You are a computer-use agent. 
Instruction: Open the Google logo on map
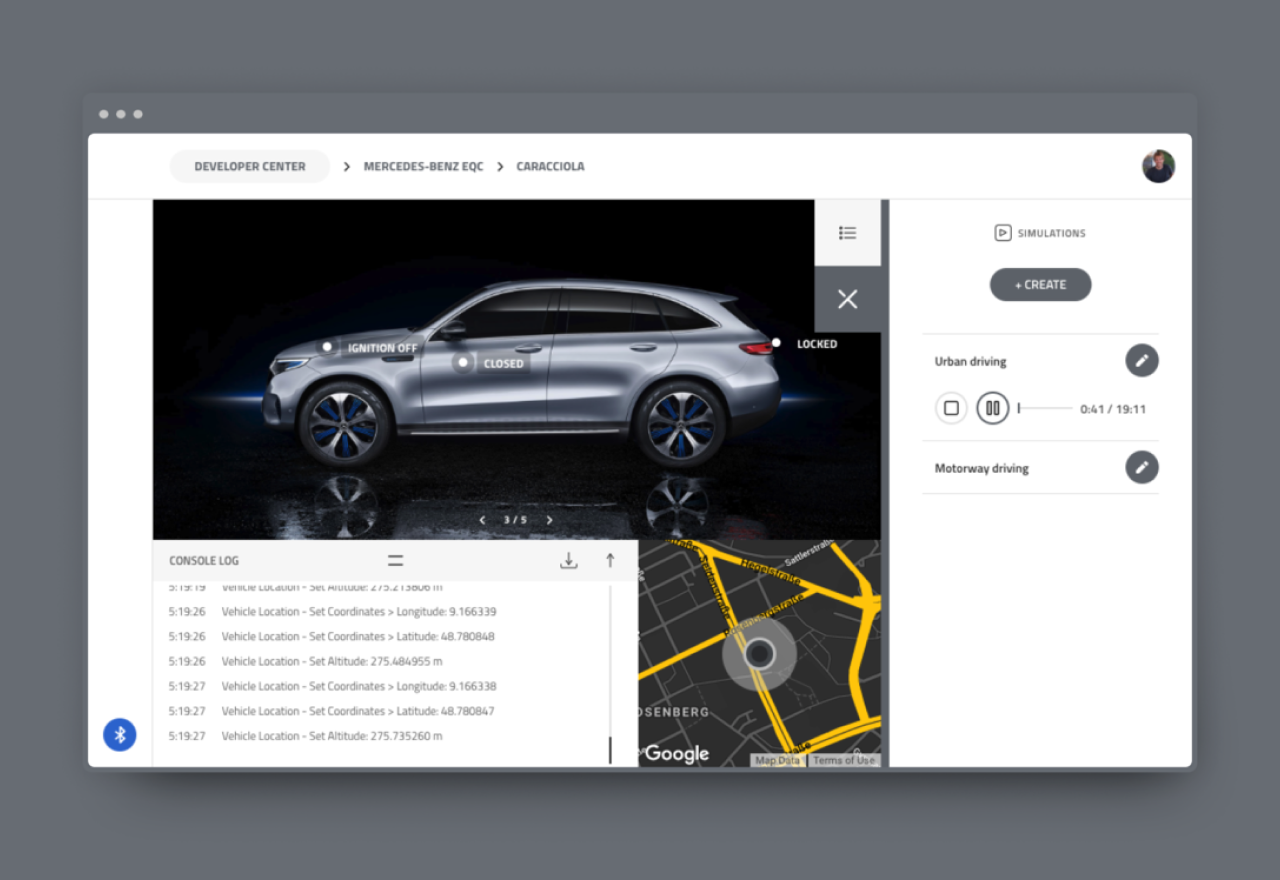click(676, 754)
